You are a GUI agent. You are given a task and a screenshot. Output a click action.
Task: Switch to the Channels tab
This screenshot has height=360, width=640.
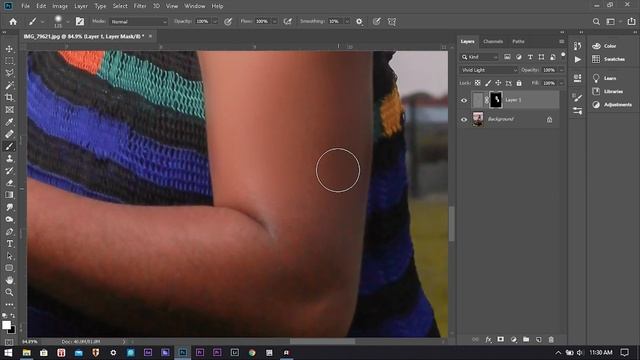click(493, 42)
